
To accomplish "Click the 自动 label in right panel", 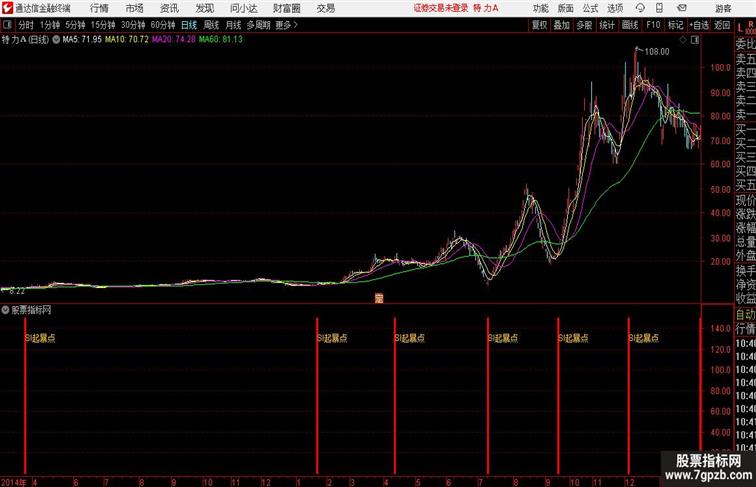I will [745, 315].
